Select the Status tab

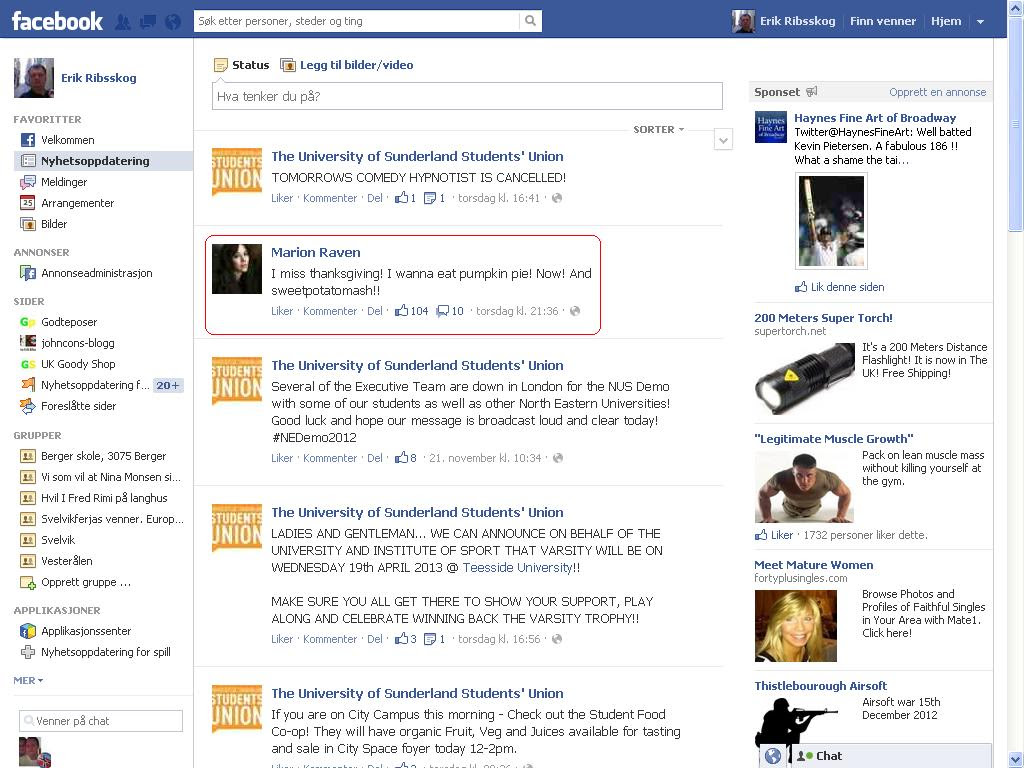click(x=242, y=65)
